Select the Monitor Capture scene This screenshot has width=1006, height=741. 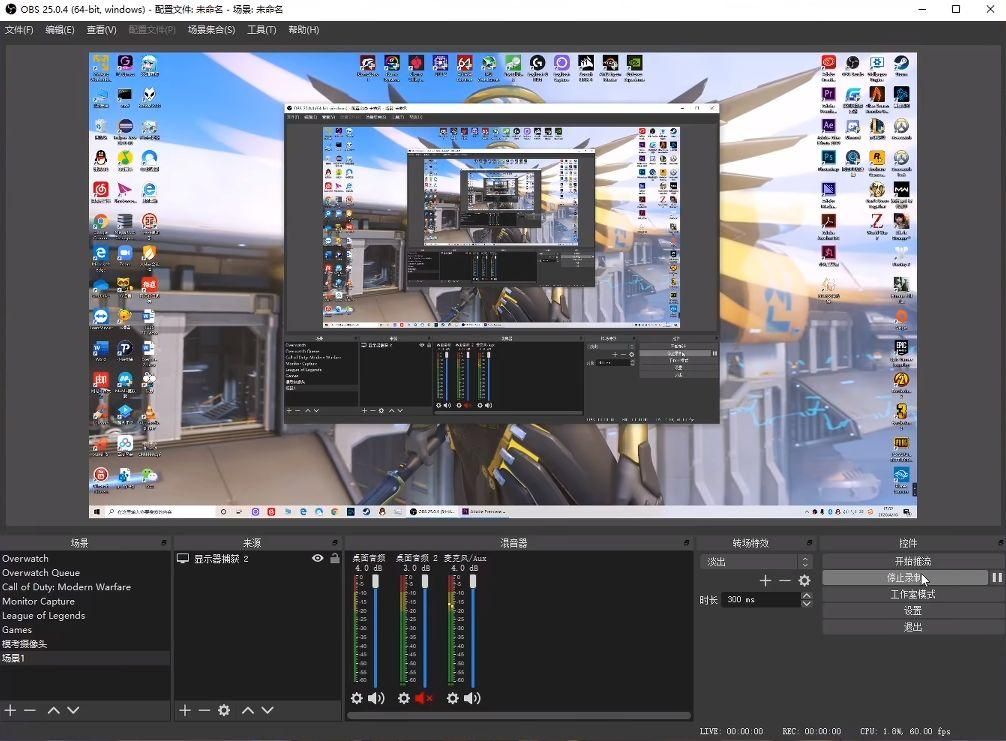[85, 601]
